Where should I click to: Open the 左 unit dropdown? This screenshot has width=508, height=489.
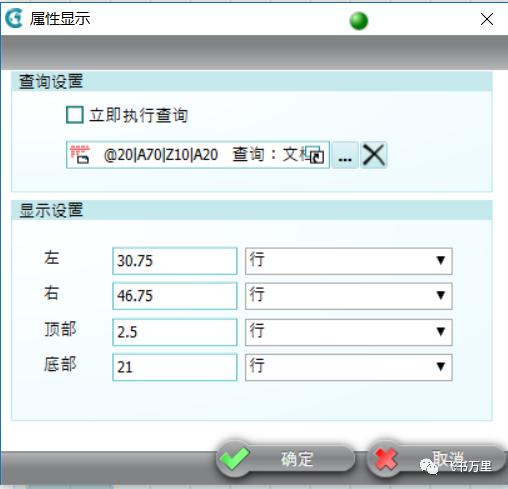pyautogui.click(x=349, y=261)
